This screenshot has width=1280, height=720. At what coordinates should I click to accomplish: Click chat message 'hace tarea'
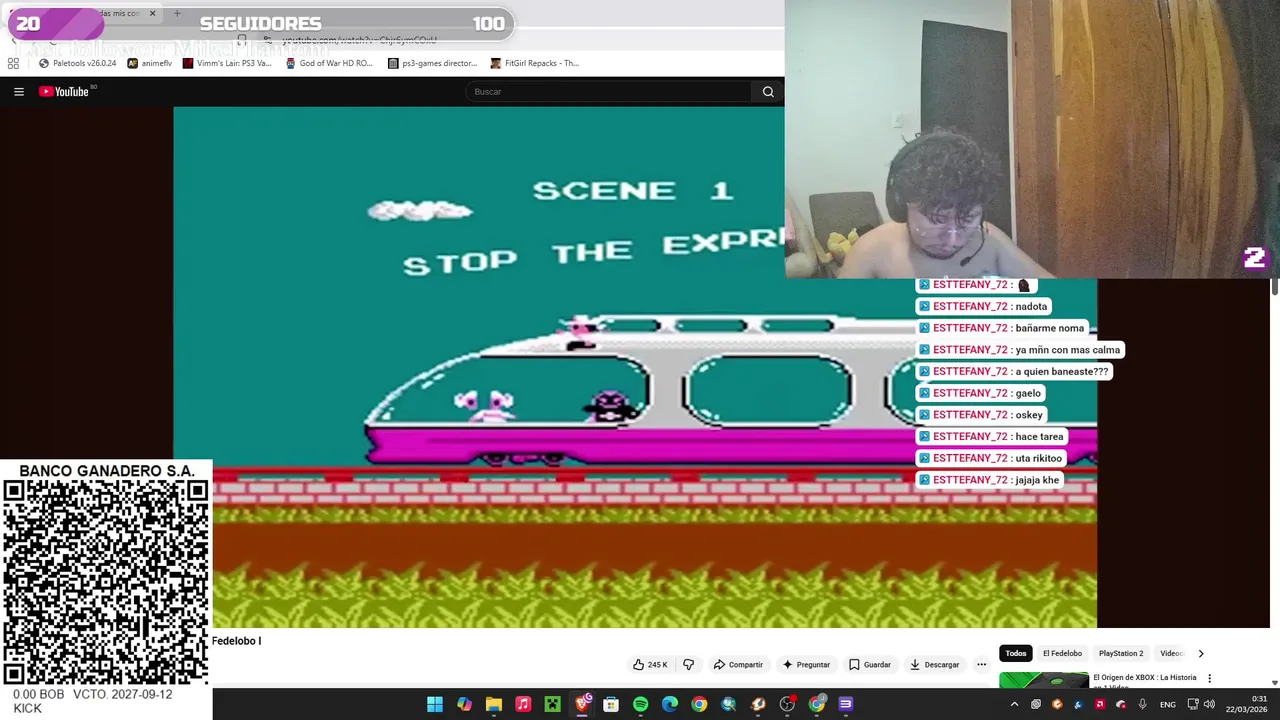[991, 436]
